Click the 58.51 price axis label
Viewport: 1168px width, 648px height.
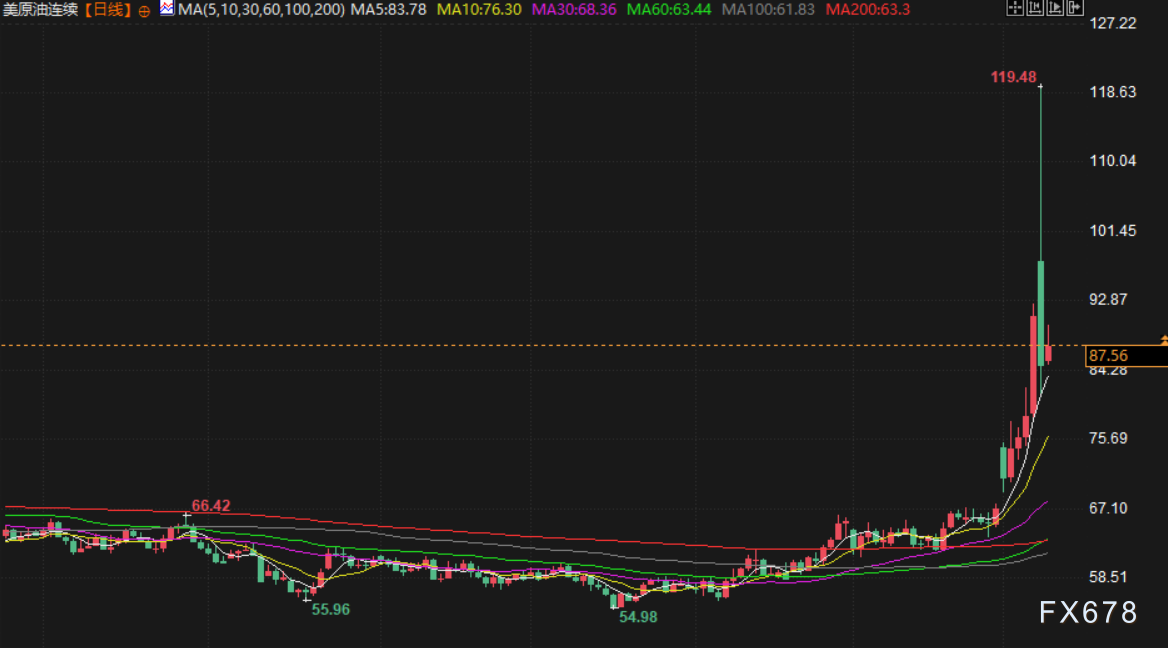(1108, 577)
